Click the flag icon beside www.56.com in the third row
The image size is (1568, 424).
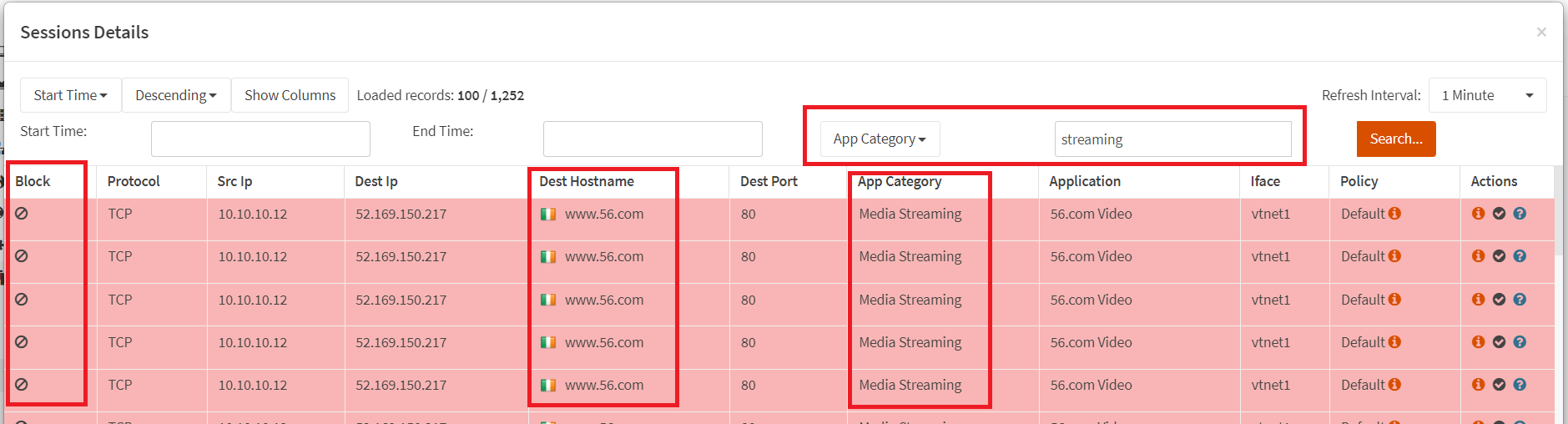coord(548,300)
